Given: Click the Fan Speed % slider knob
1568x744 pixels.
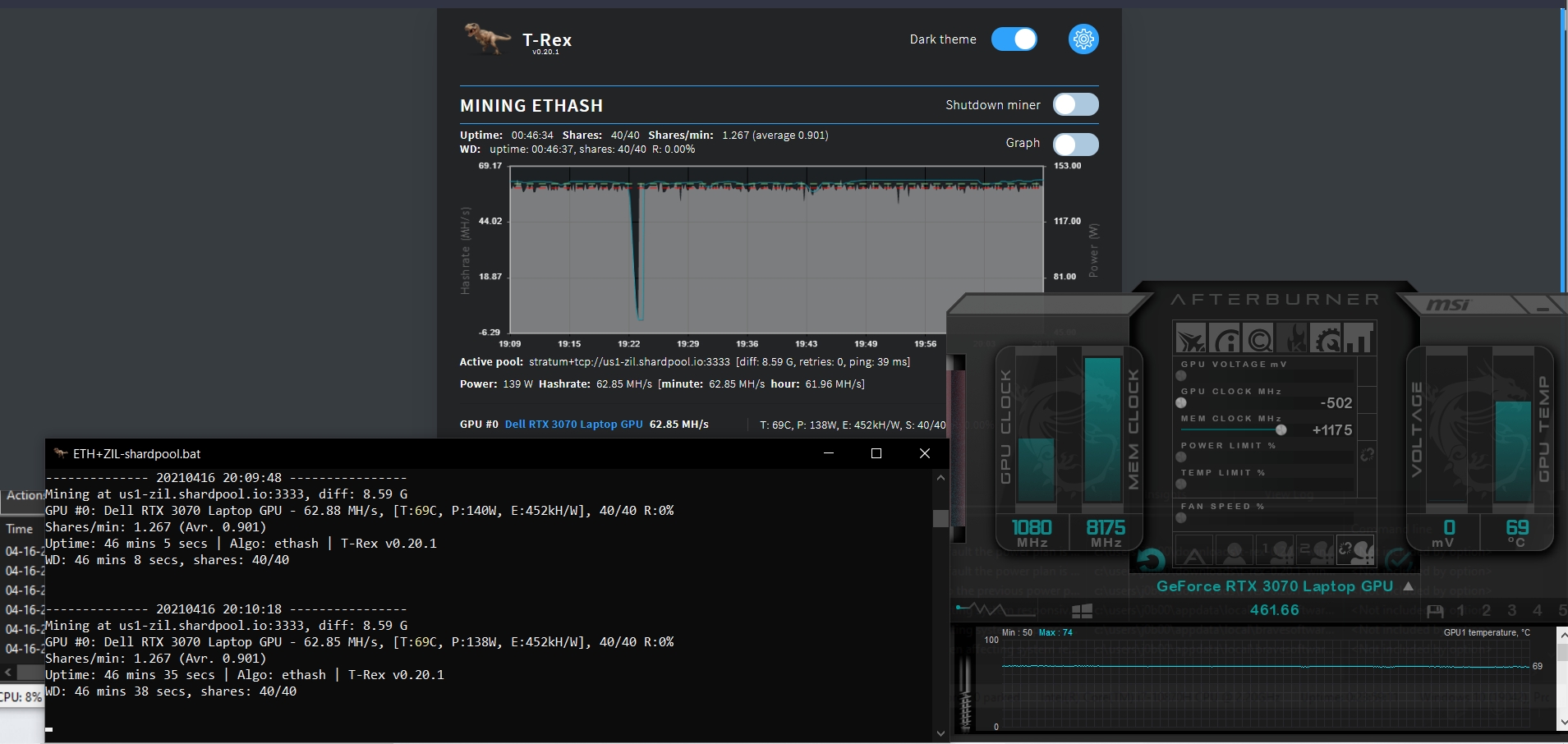Looking at the screenshot, I should tap(1181, 518).
